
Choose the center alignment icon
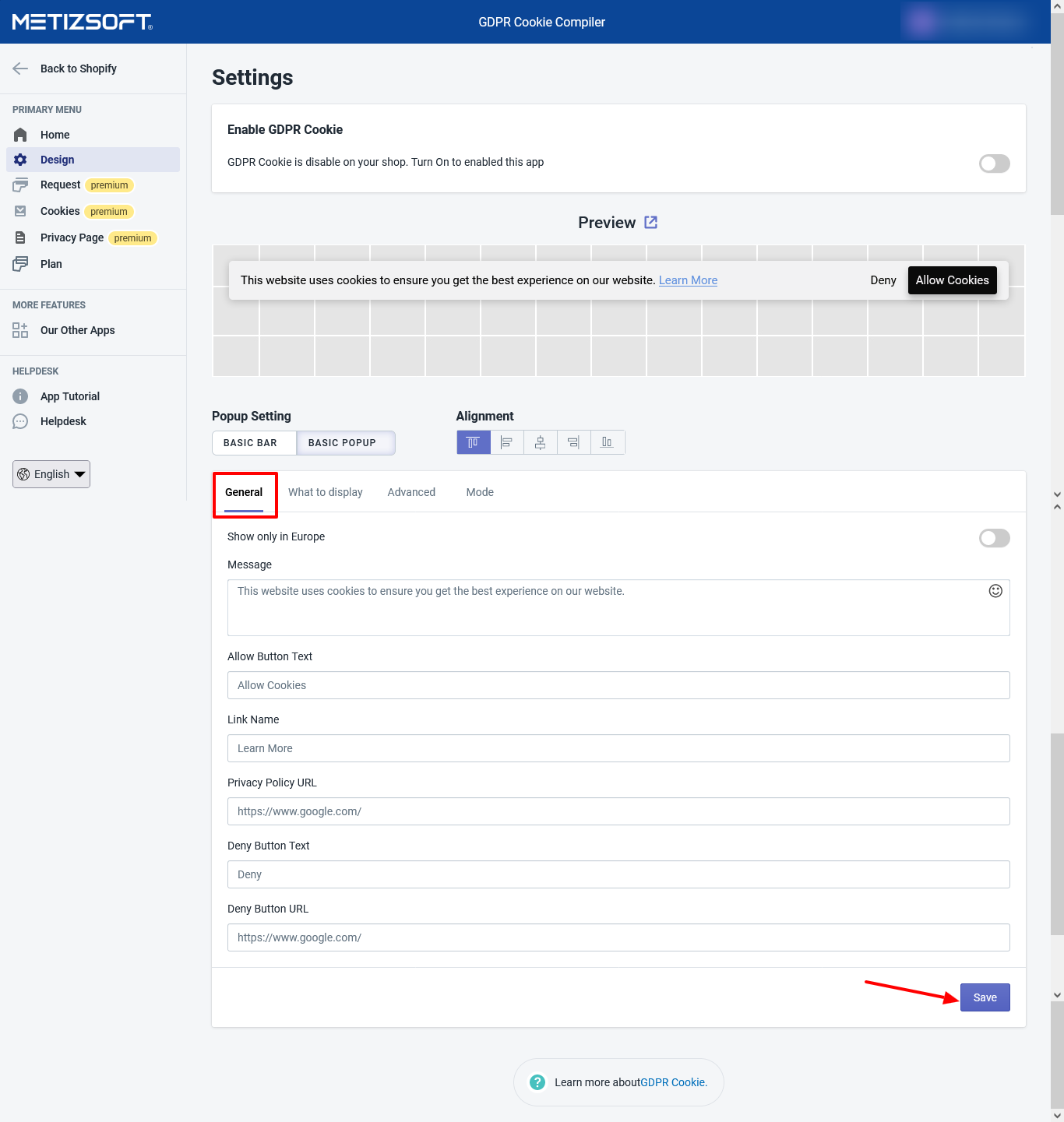tap(540, 442)
